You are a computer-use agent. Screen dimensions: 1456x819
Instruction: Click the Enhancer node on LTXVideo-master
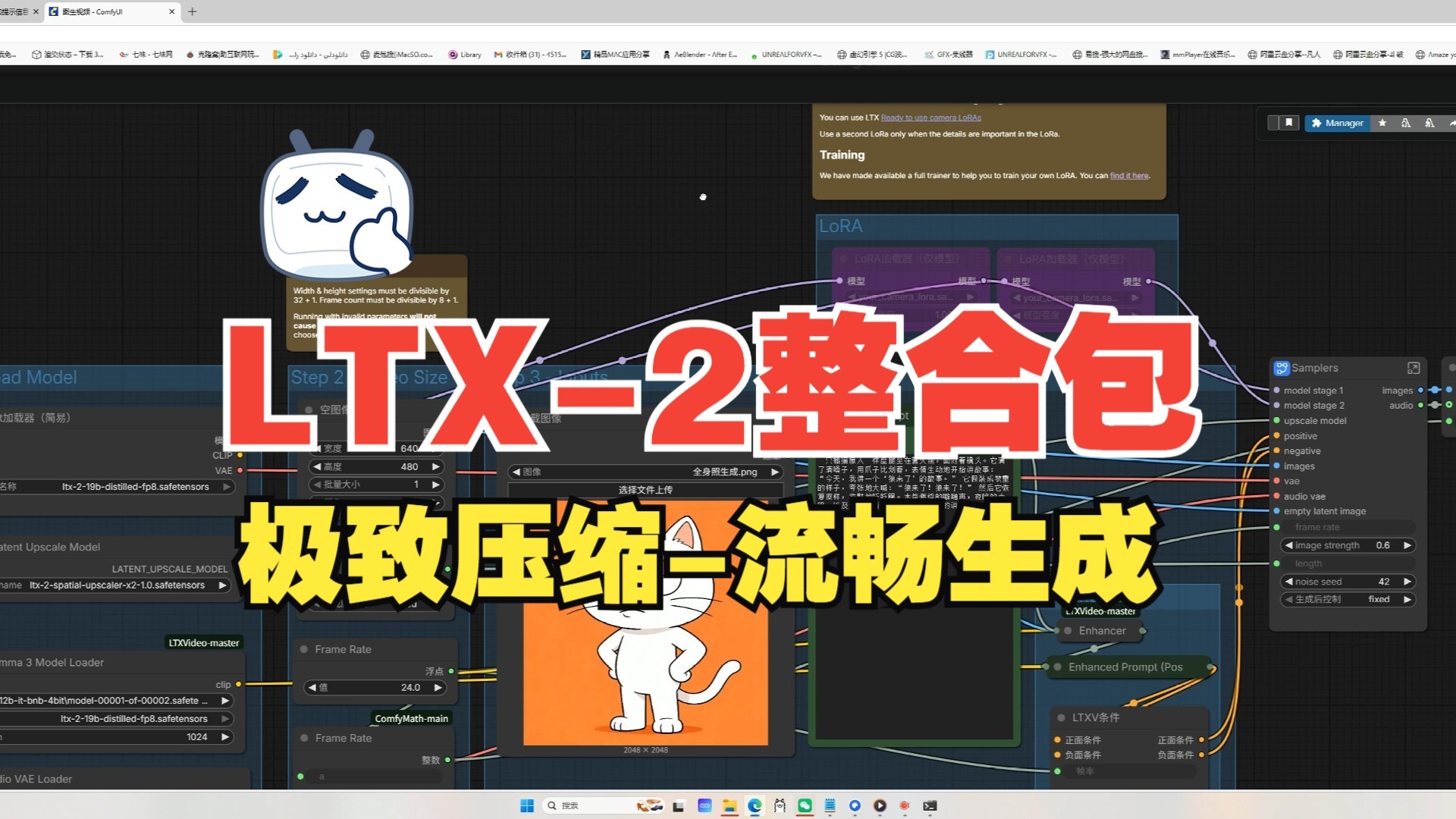click(x=1100, y=630)
